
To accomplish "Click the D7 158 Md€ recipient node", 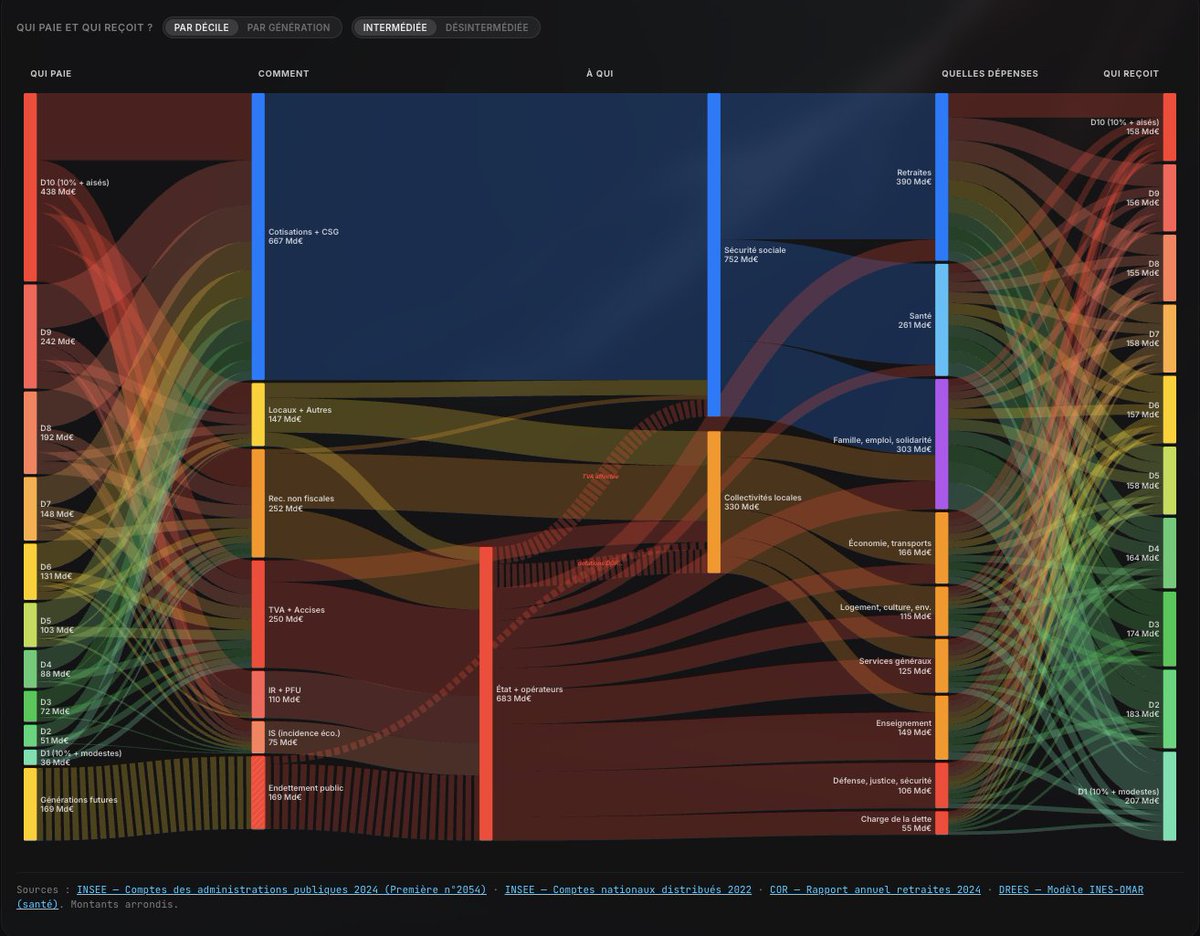I will (1169, 338).
